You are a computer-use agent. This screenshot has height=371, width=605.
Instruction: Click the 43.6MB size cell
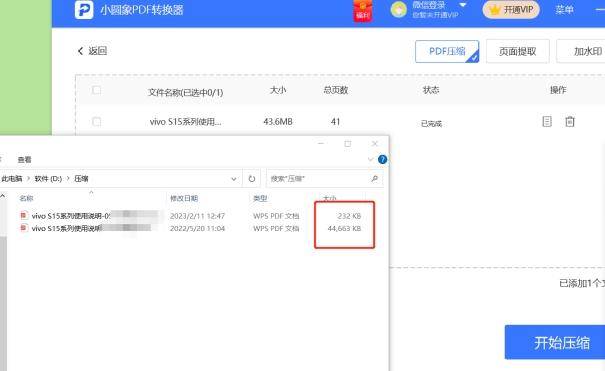(x=278, y=121)
